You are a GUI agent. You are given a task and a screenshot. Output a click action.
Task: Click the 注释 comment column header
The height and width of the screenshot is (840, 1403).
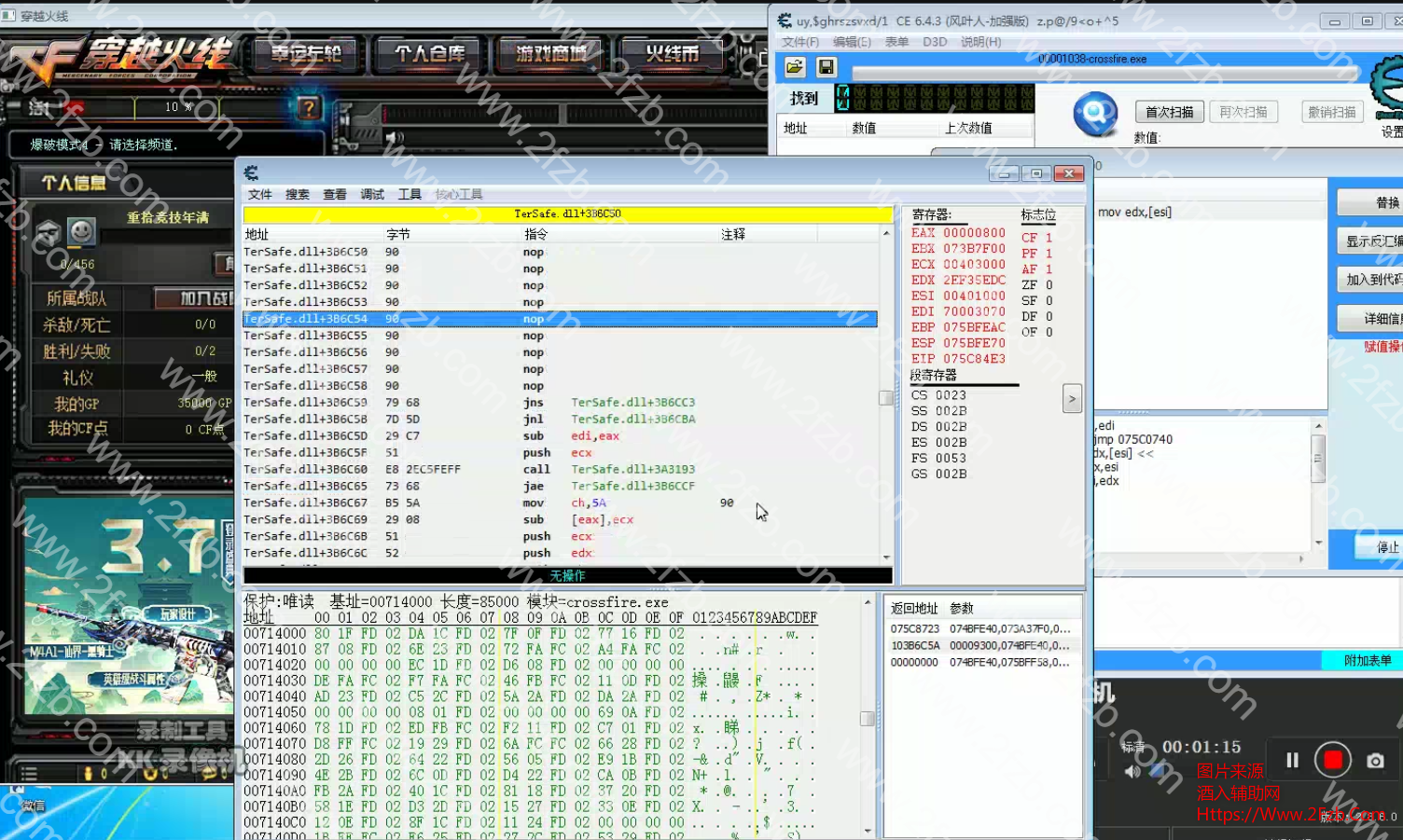[733, 234]
